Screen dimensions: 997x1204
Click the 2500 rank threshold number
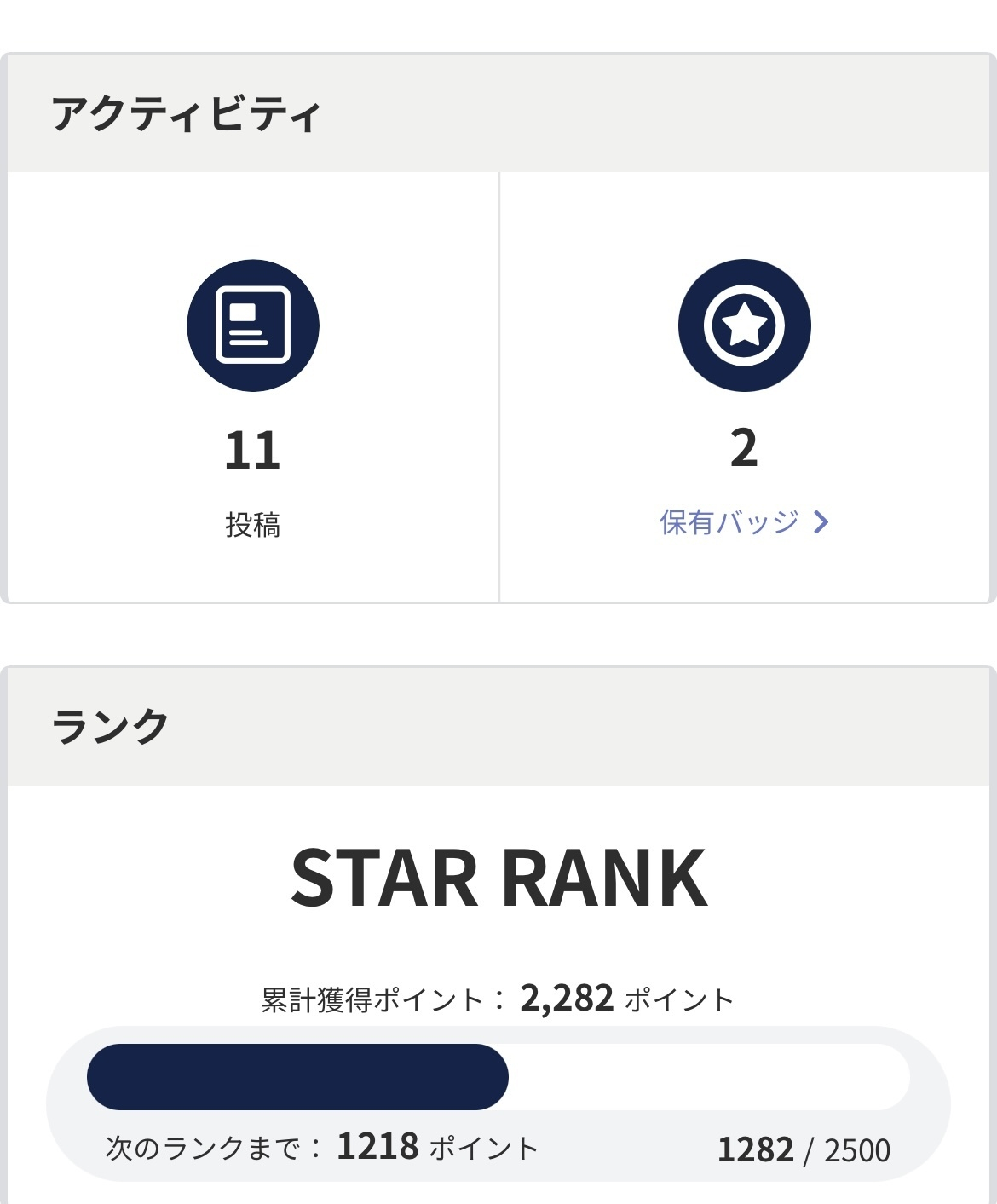click(857, 1150)
